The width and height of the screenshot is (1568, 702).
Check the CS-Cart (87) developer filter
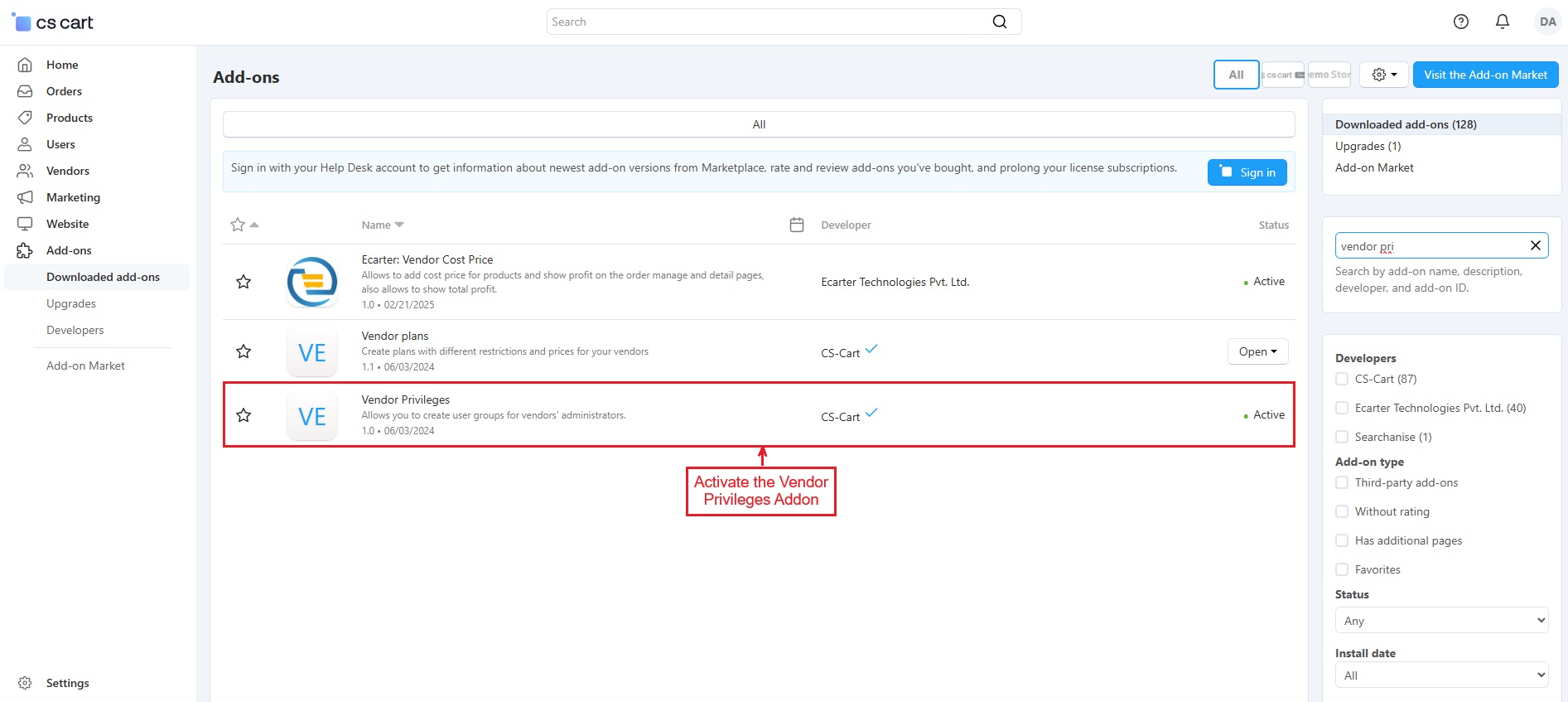[x=1342, y=379]
